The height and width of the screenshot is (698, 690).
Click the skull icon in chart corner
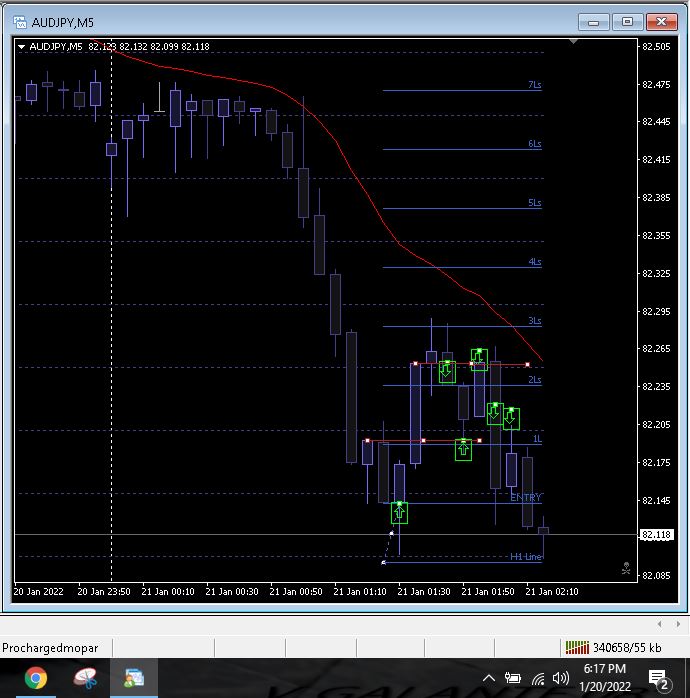(626, 568)
